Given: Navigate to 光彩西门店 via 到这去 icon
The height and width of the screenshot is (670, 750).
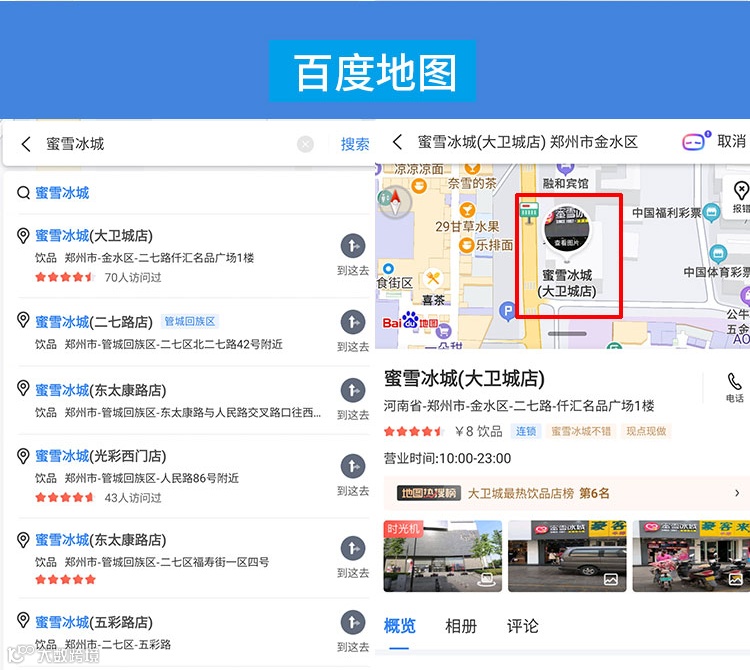Looking at the screenshot, I should coord(353,466).
